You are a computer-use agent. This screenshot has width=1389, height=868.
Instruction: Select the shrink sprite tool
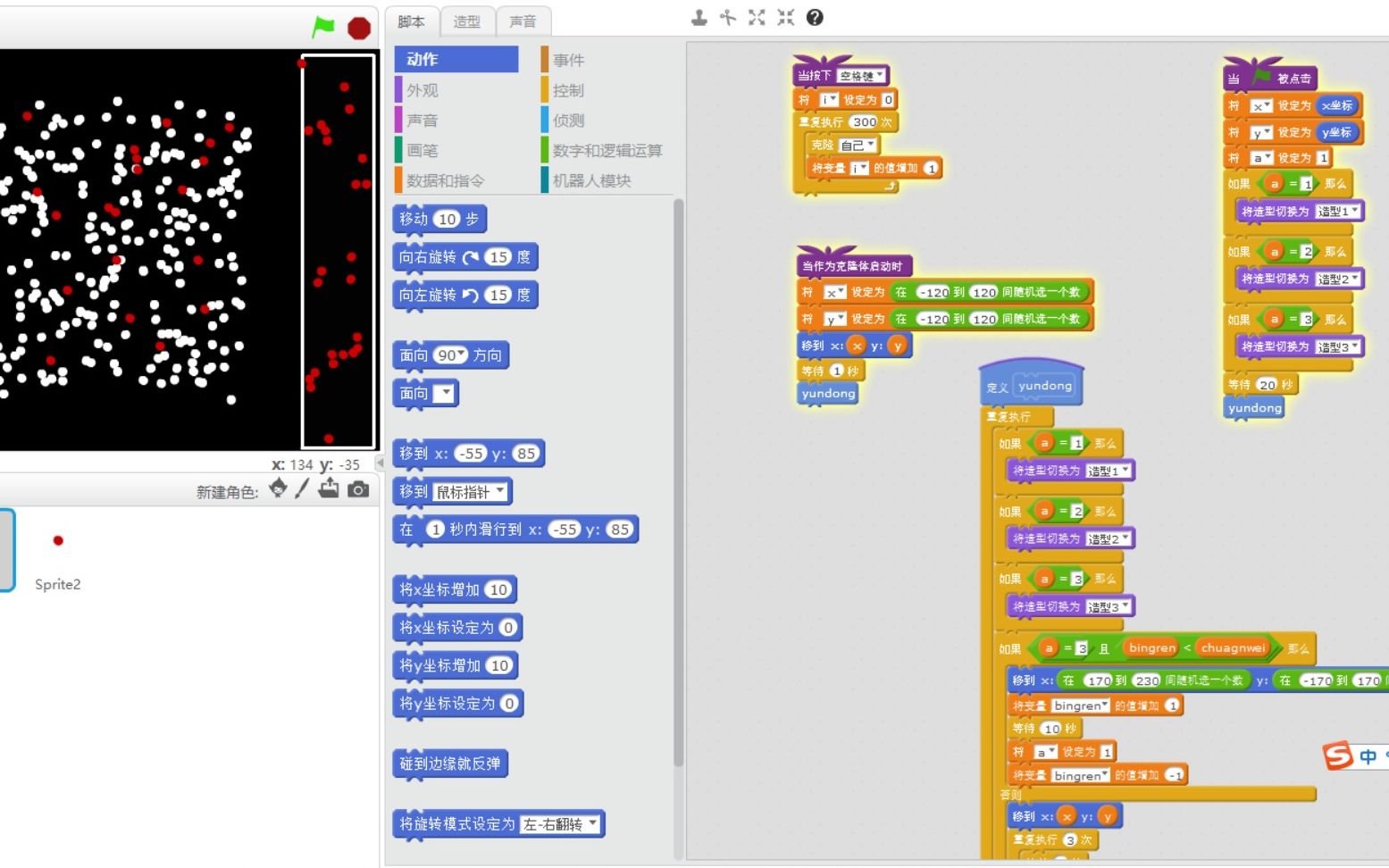click(x=785, y=17)
